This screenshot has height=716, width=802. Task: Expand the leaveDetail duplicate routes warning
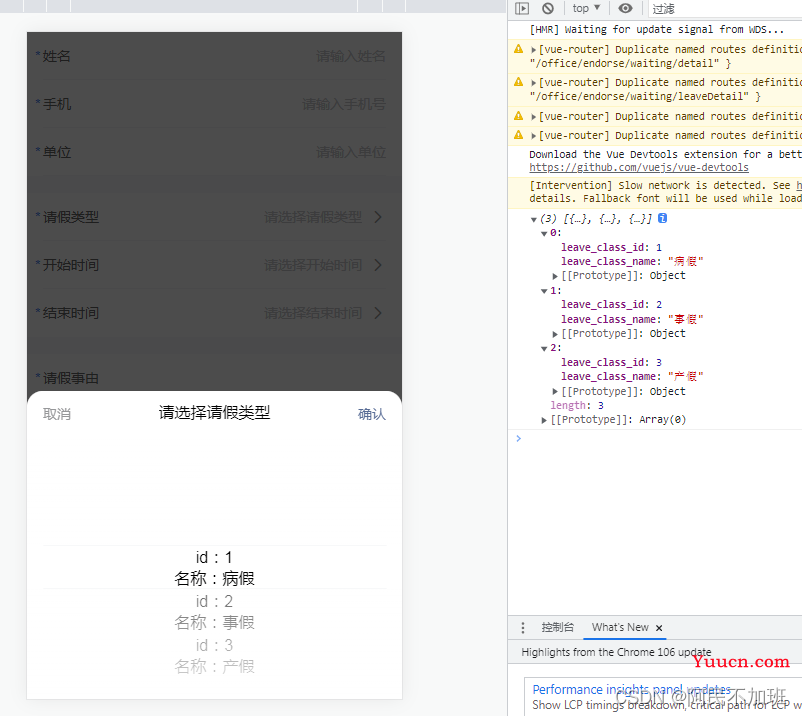coord(533,83)
